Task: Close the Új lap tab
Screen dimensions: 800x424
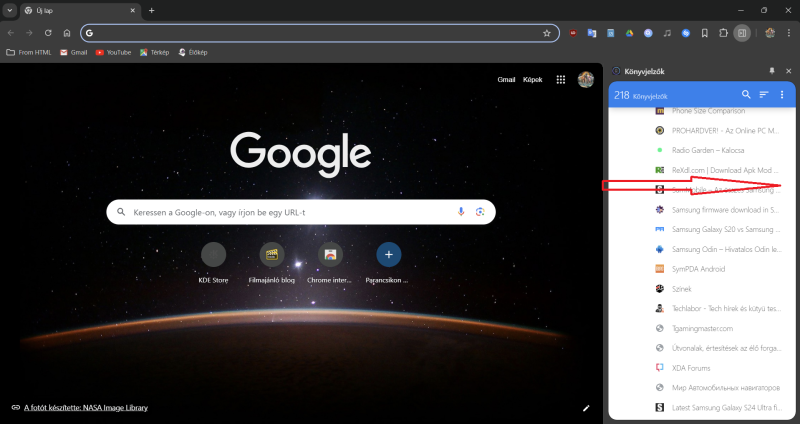Action: click(x=133, y=10)
